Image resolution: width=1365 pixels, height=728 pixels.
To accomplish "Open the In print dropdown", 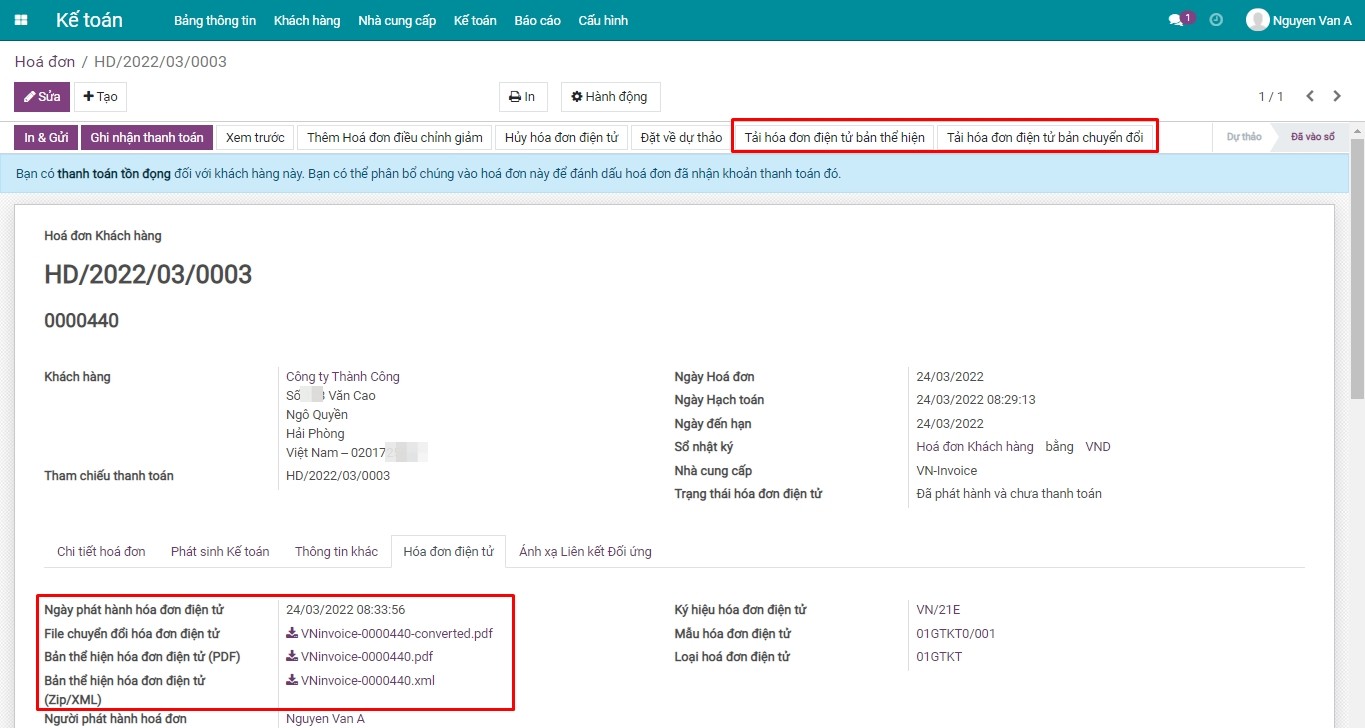I will point(522,97).
